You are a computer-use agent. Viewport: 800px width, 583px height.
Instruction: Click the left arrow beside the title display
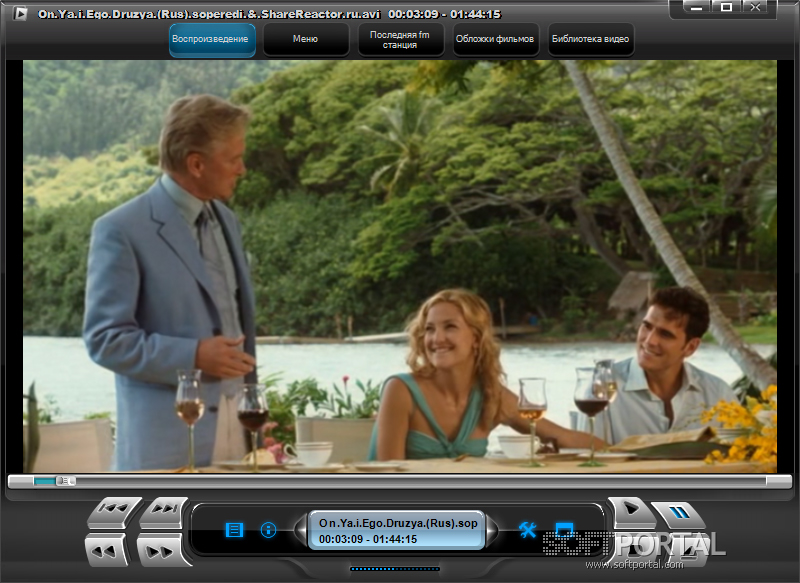[x=301, y=530]
